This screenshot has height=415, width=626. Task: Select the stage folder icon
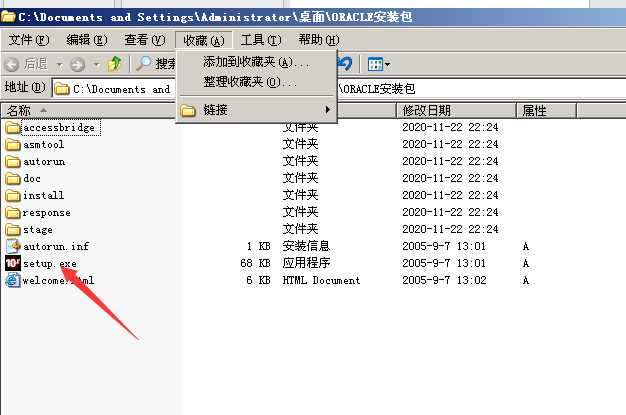click(13, 229)
